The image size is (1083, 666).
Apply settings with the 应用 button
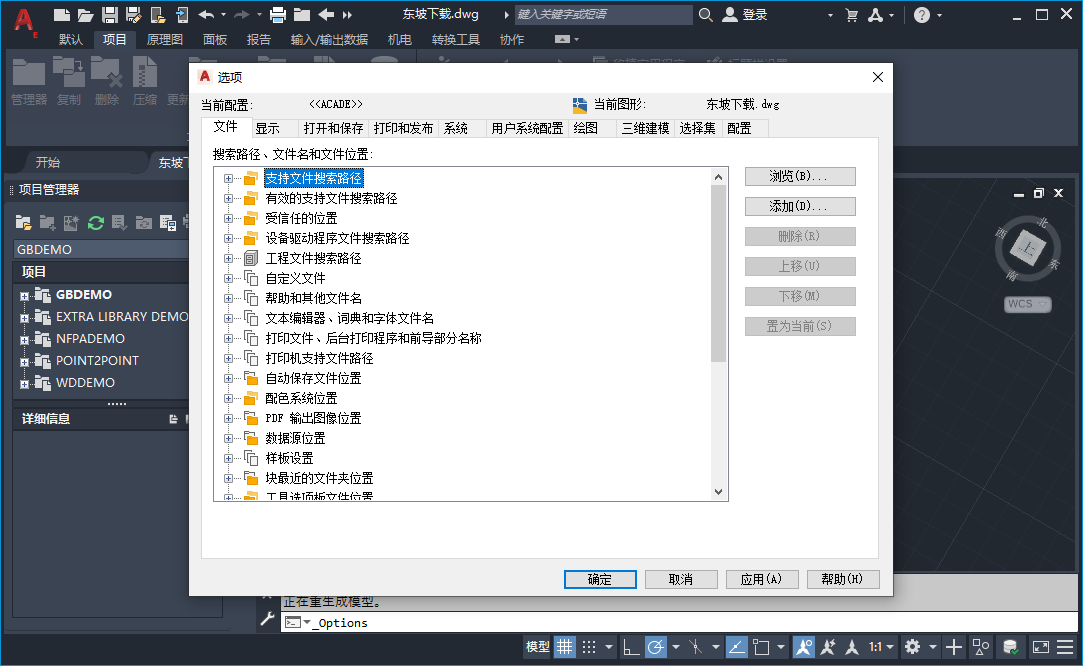tap(762, 579)
